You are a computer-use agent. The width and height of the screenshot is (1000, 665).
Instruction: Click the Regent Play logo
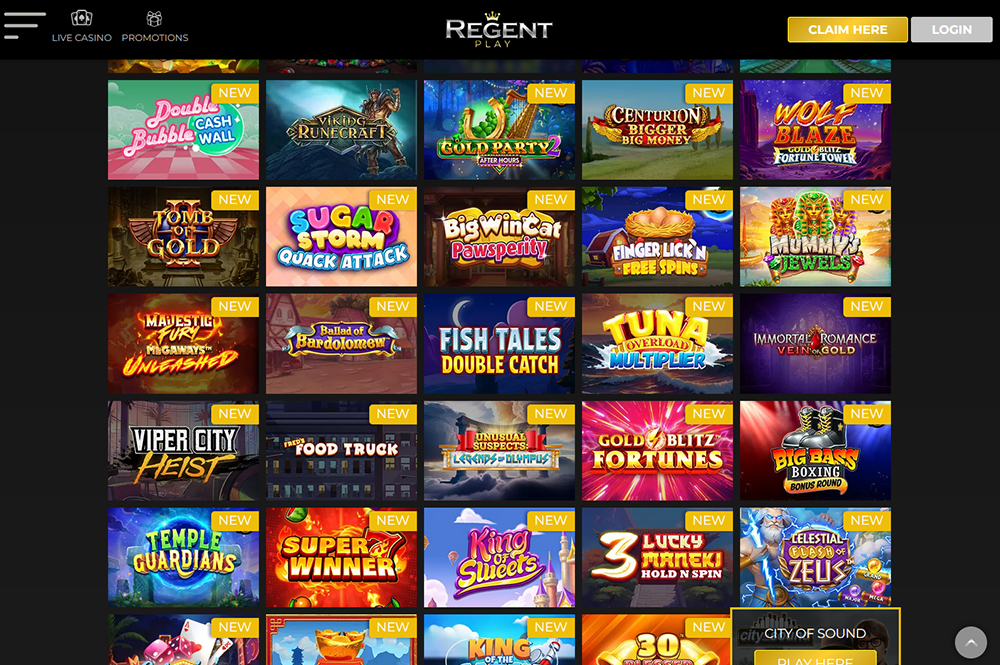coord(499,29)
